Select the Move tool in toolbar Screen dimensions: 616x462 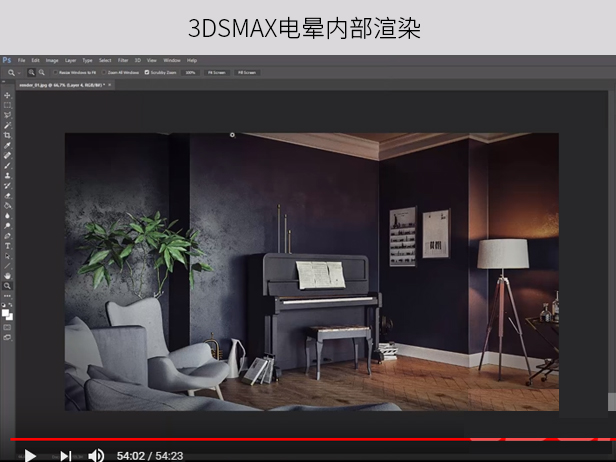(7, 96)
